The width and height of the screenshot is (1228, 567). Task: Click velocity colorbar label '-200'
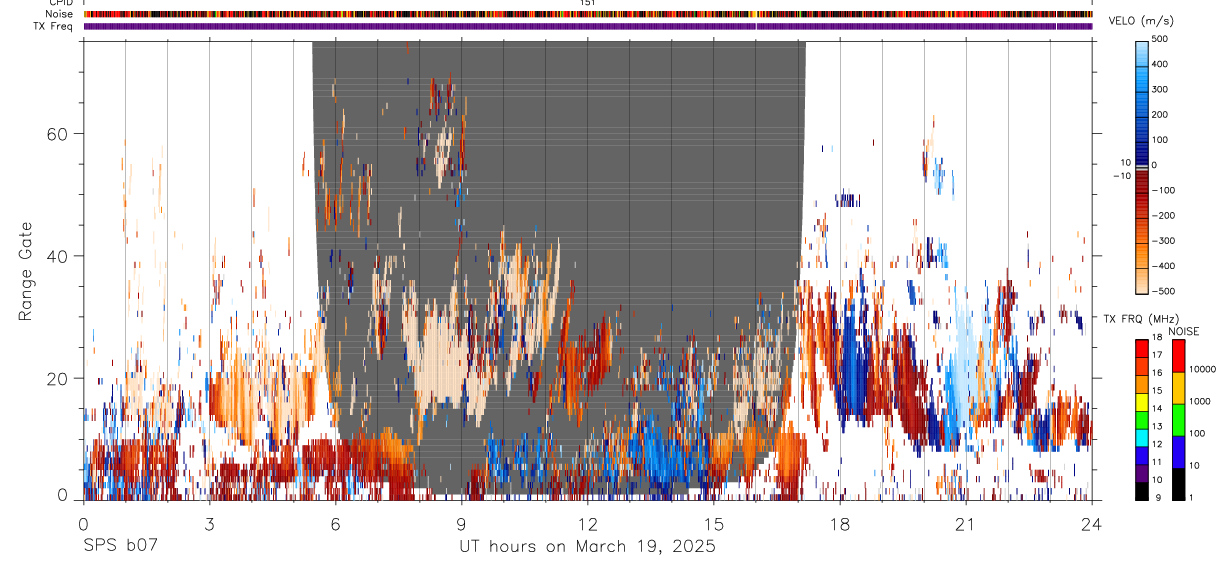tap(1163, 216)
